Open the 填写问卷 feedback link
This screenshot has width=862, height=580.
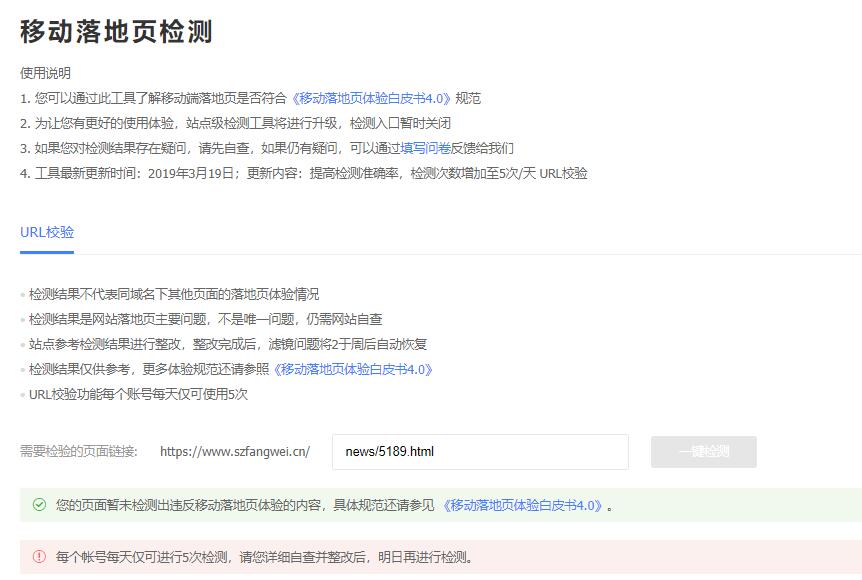425,148
